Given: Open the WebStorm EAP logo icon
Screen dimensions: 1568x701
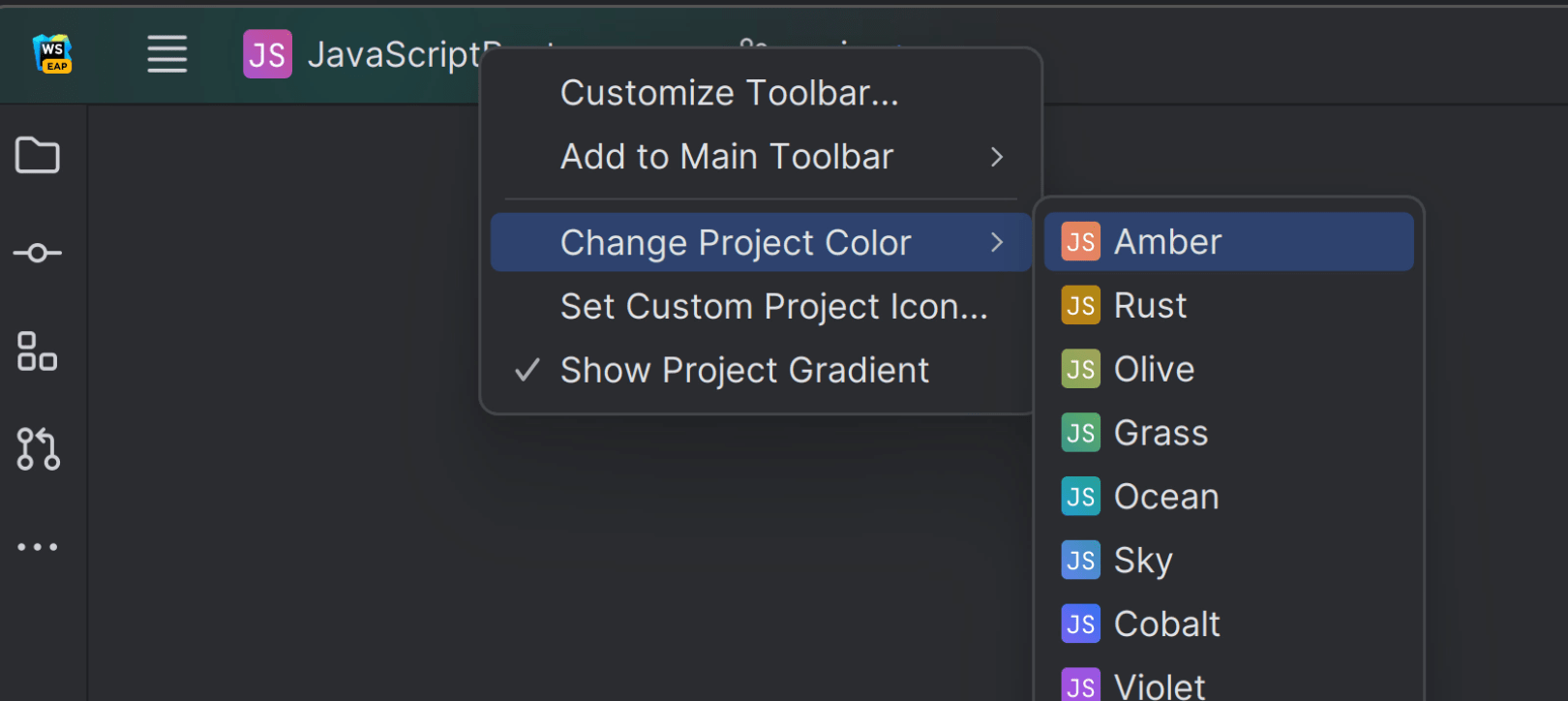Looking at the screenshot, I should (x=53, y=54).
